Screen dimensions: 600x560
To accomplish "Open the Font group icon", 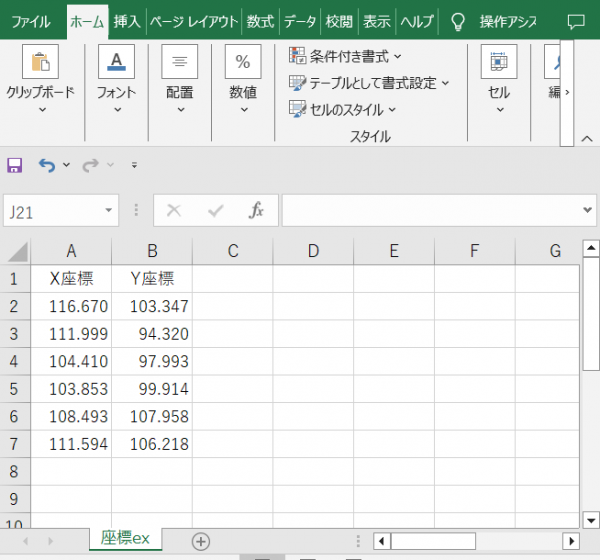I will click(x=116, y=62).
